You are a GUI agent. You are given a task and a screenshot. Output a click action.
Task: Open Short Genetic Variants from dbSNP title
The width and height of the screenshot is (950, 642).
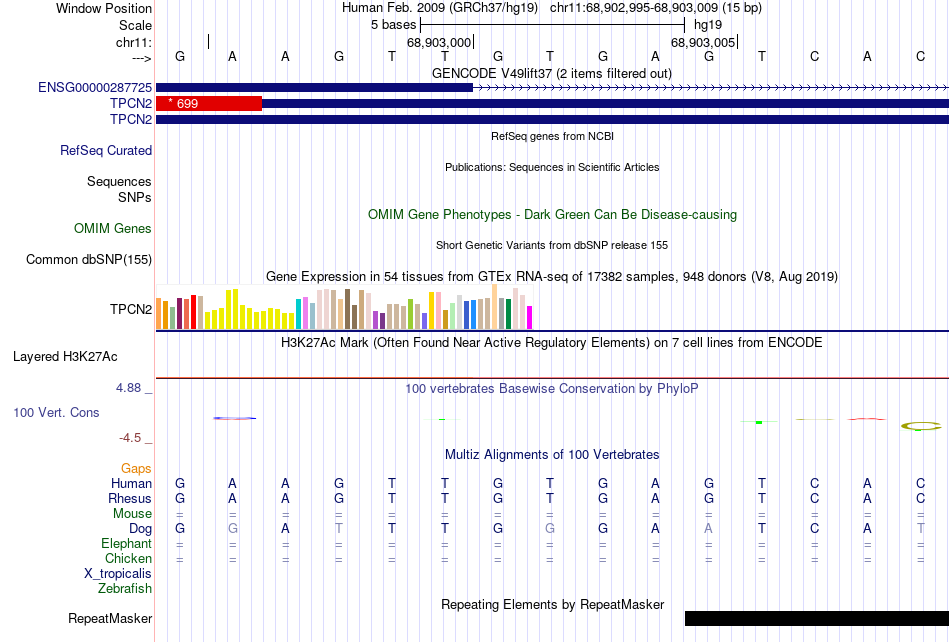(x=552, y=245)
